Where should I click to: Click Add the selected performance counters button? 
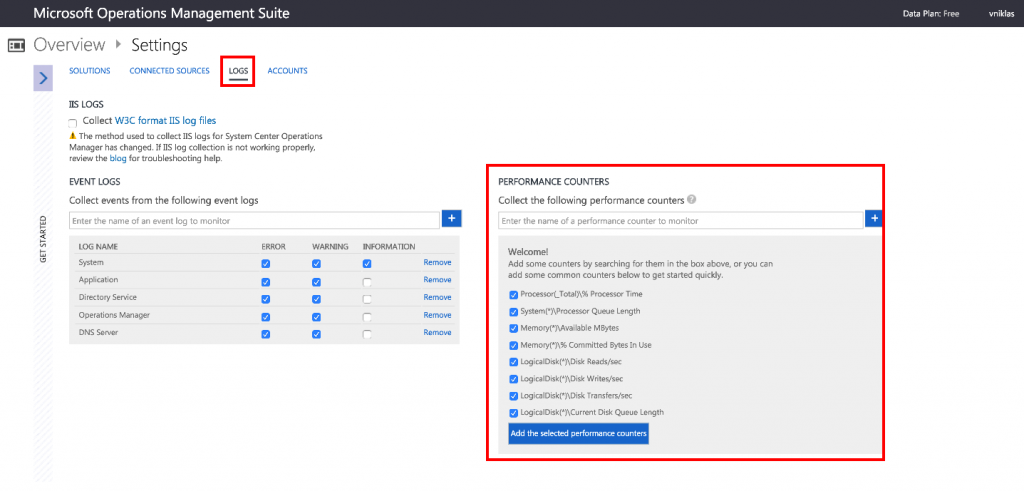(x=579, y=434)
